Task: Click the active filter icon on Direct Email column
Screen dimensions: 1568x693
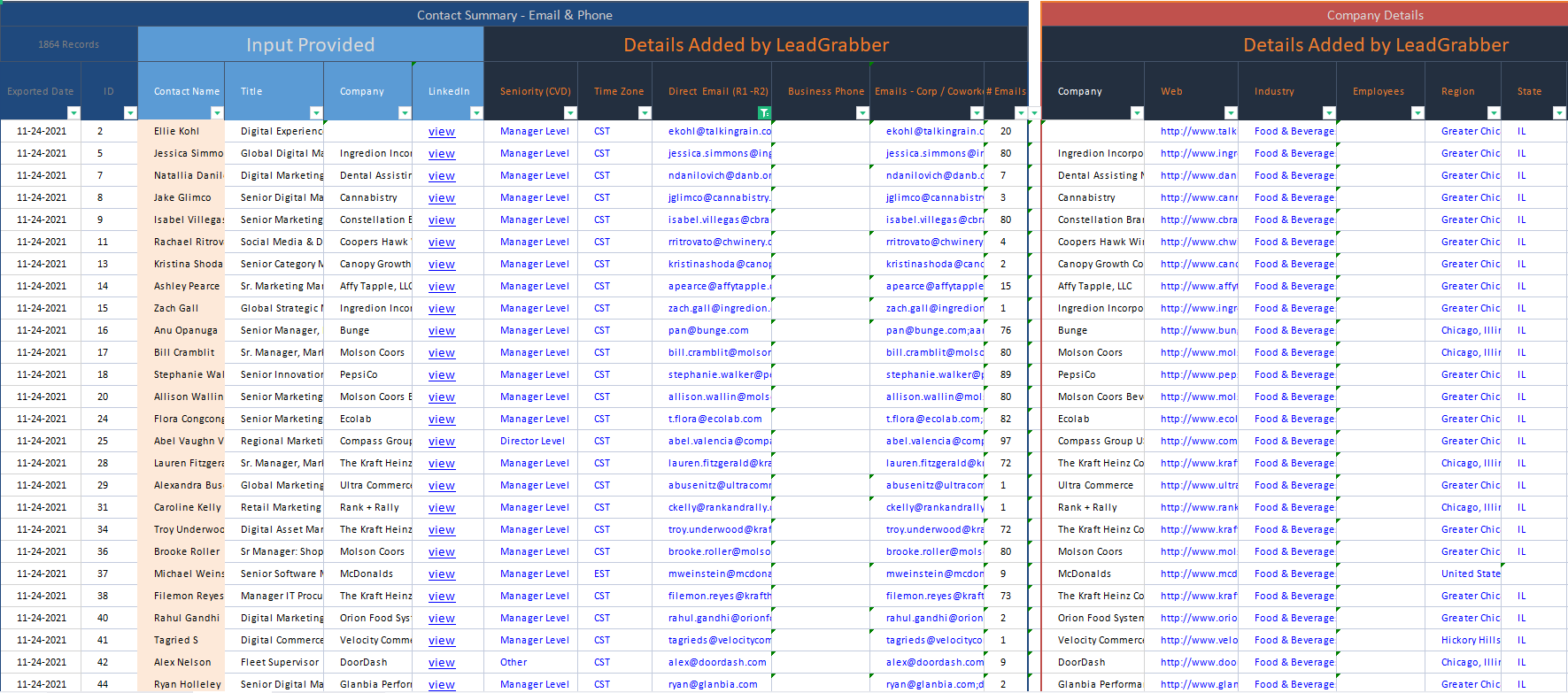Action: [x=764, y=113]
